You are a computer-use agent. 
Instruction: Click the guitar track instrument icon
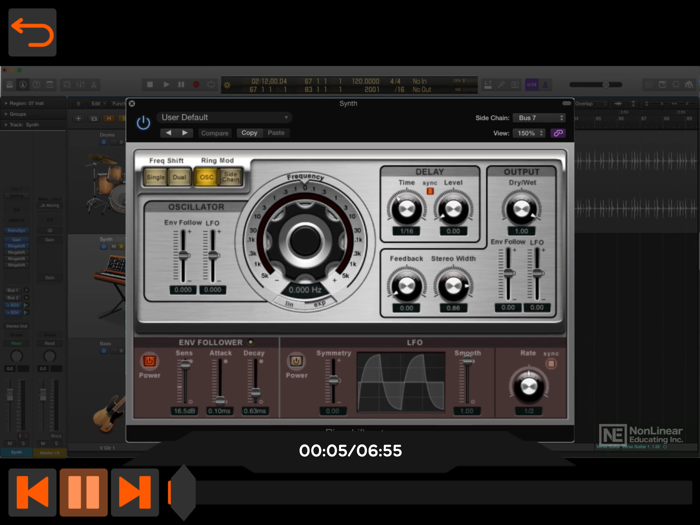coord(108,413)
